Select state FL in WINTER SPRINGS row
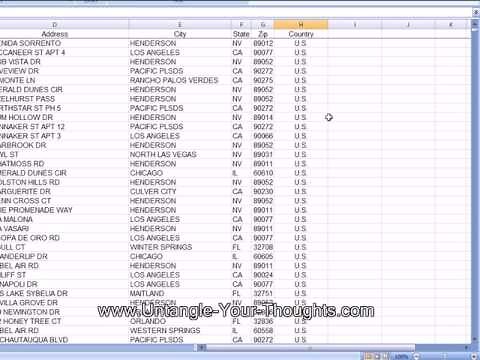This screenshot has height=360, width=480. pyautogui.click(x=241, y=247)
